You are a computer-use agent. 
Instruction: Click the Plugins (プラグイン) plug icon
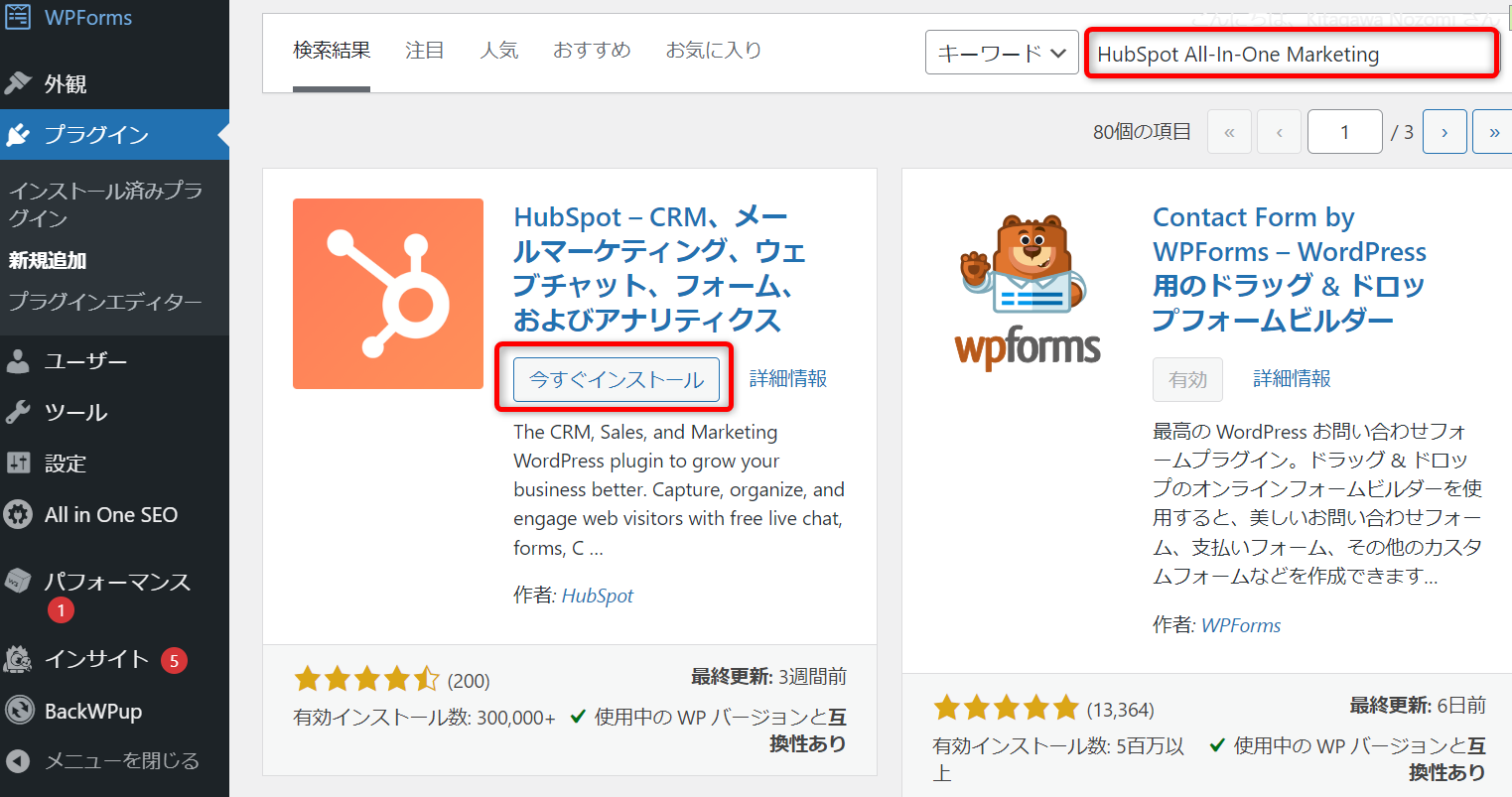pos(18,134)
